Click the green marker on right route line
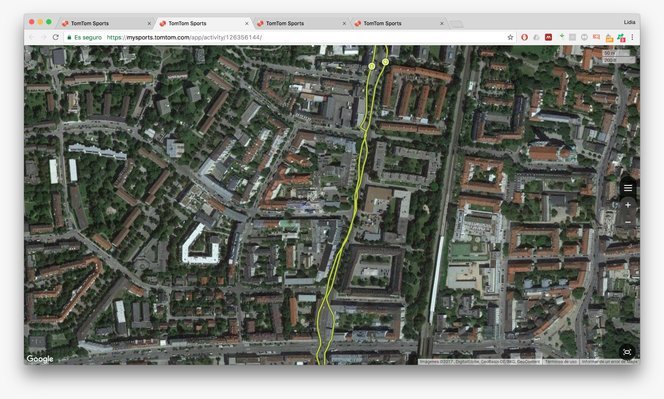The image size is (664, 399). [x=385, y=62]
